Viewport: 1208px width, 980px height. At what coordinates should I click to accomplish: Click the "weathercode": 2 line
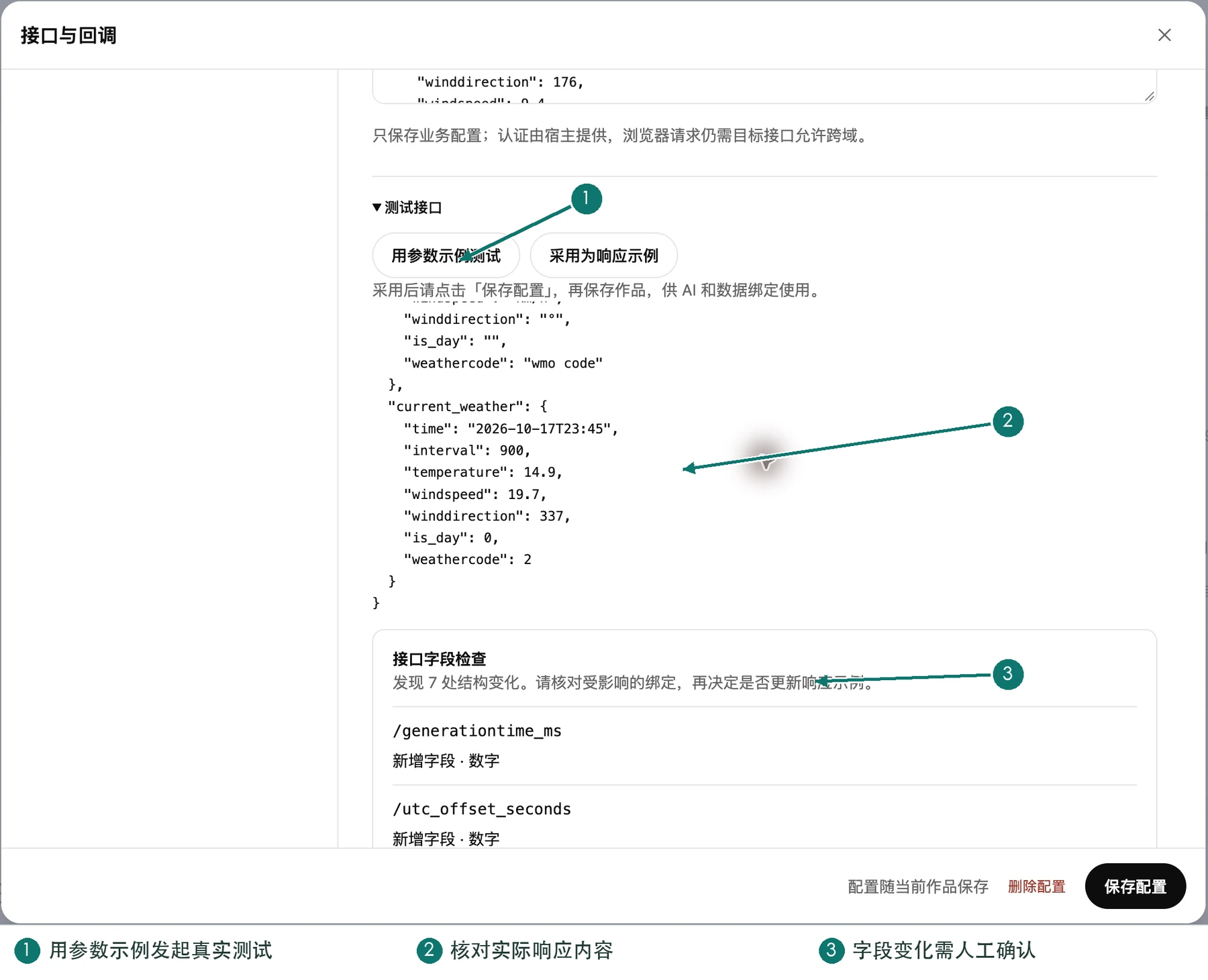467,559
